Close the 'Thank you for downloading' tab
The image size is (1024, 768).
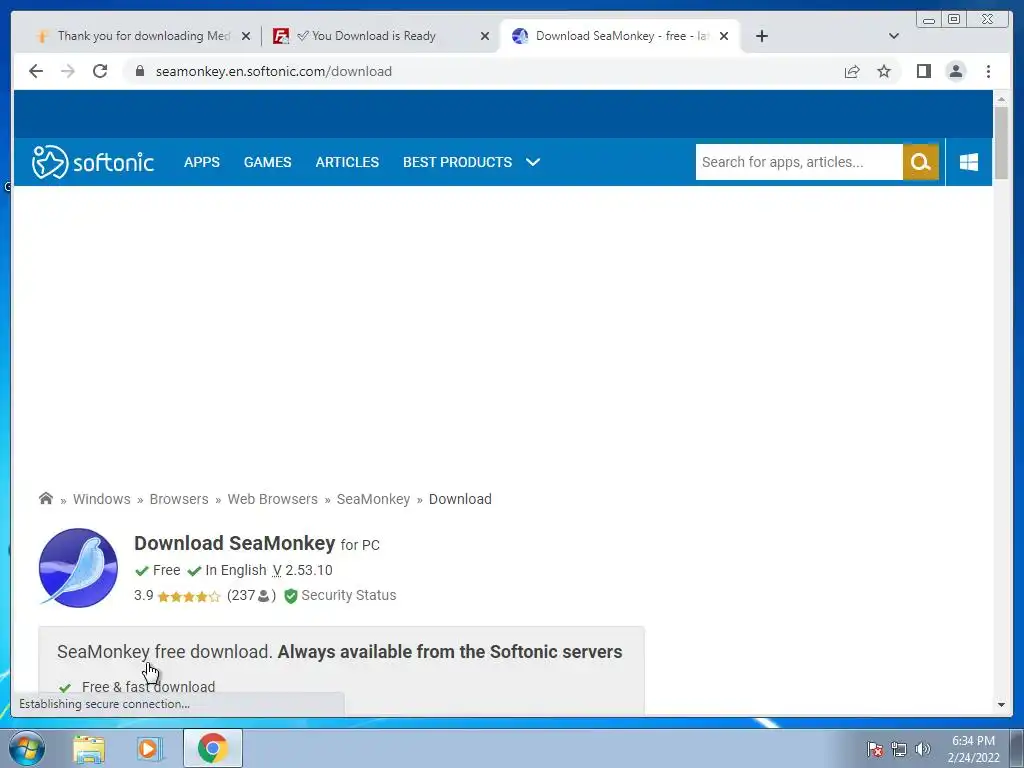click(246, 37)
